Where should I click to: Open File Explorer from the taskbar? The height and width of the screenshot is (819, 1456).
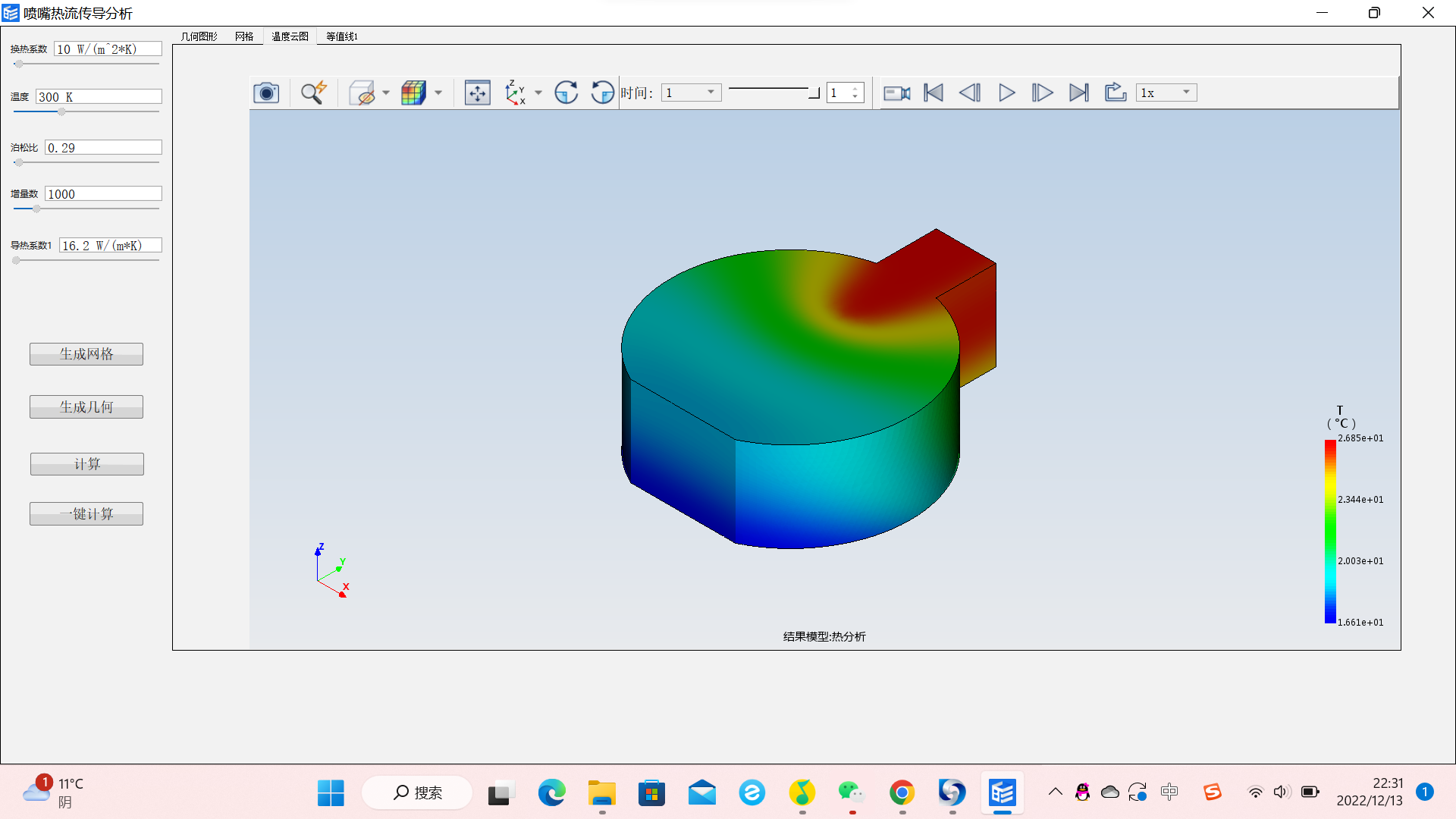coord(602,793)
